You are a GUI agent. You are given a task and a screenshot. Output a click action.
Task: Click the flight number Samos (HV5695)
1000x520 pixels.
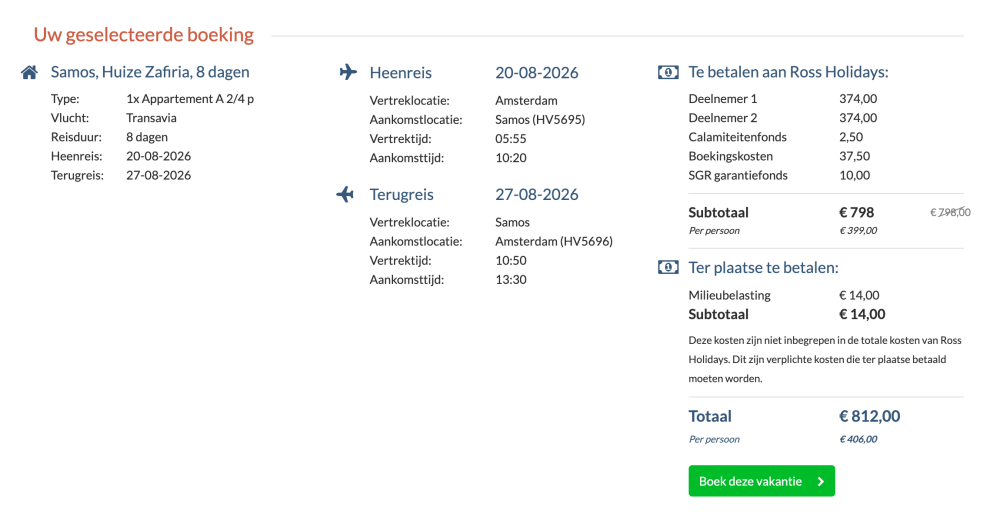pos(540,119)
